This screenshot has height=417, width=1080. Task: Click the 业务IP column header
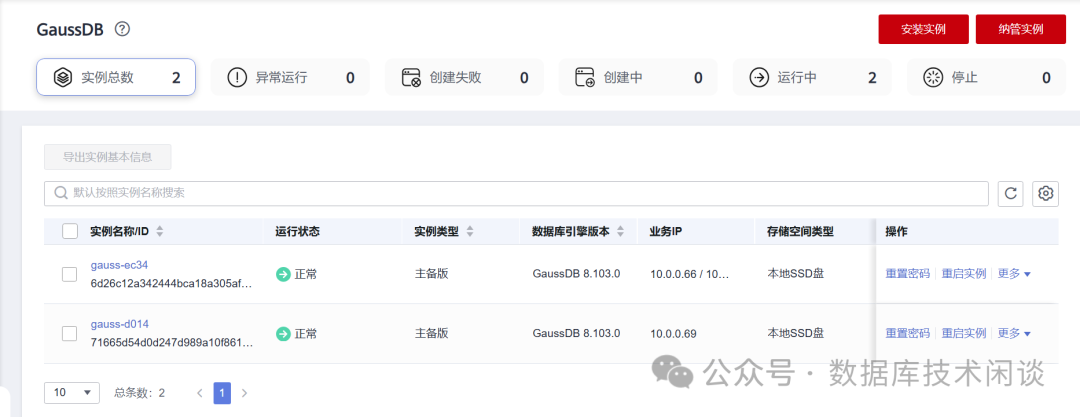point(665,232)
